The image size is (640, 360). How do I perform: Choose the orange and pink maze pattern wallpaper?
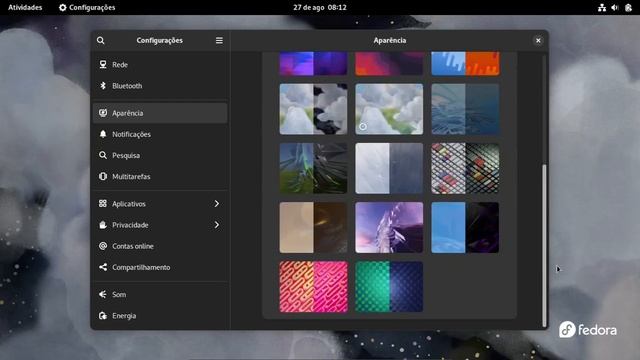313,287
